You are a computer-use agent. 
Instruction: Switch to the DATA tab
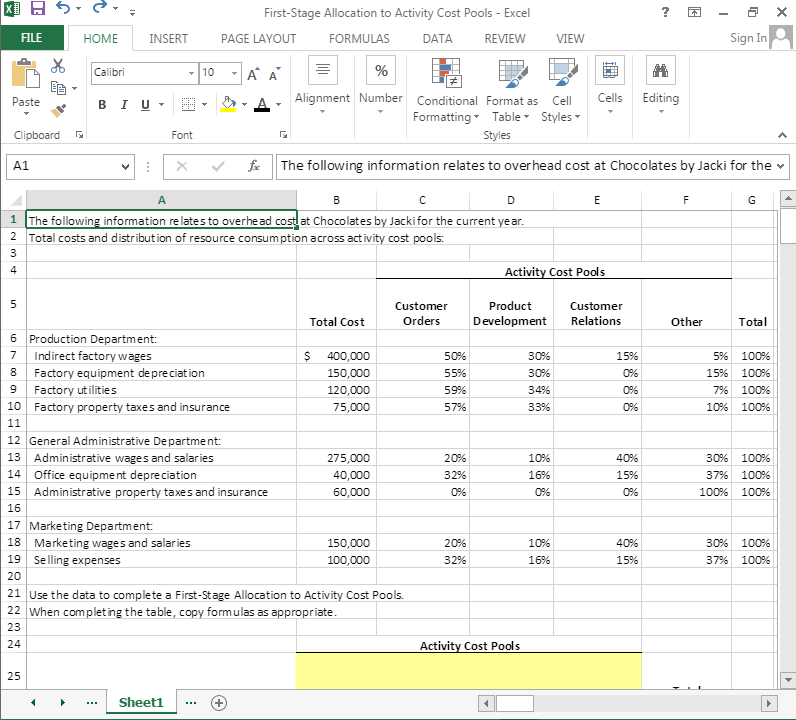(x=437, y=39)
